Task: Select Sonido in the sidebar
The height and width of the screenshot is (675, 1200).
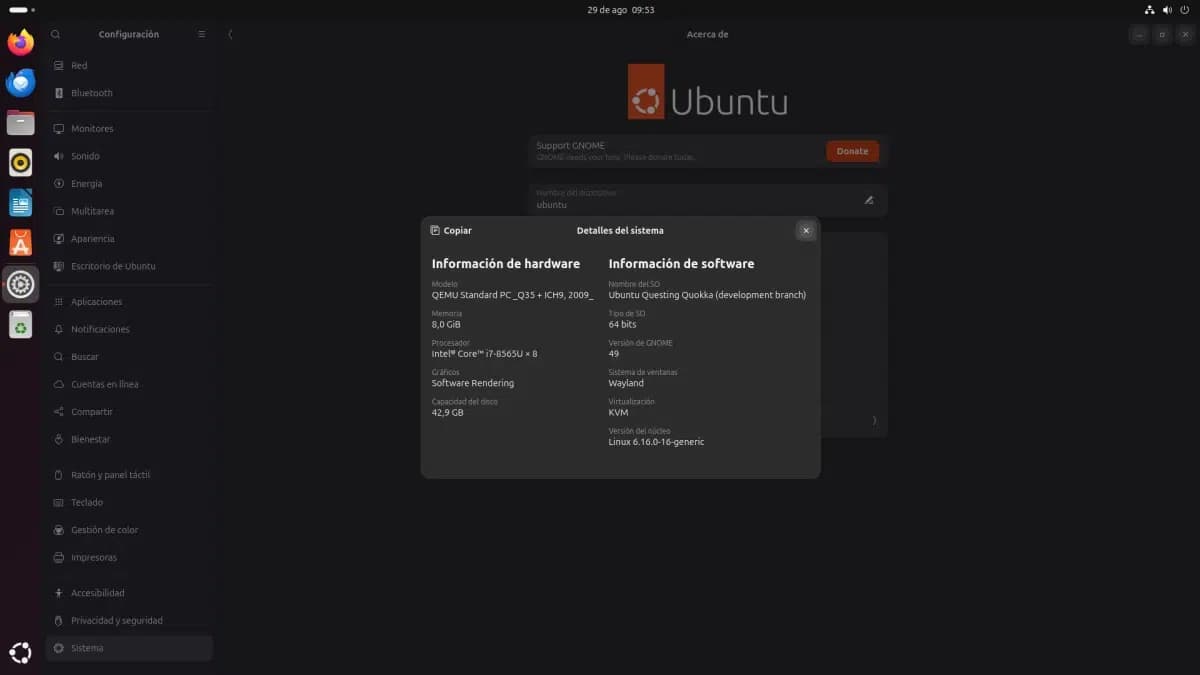Action: pos(85,156)
